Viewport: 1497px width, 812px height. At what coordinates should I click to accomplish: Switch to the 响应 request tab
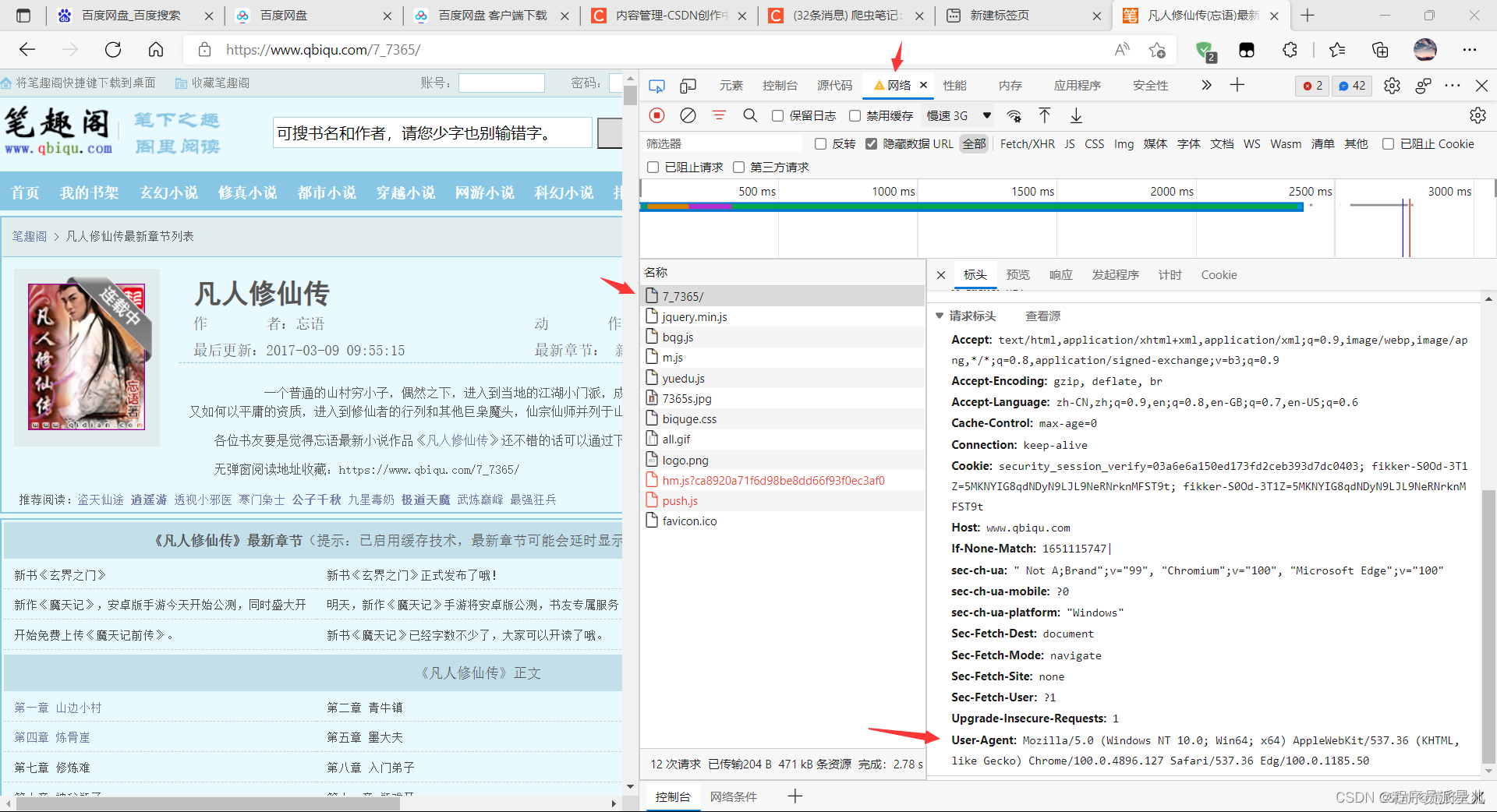point(1060,275)
